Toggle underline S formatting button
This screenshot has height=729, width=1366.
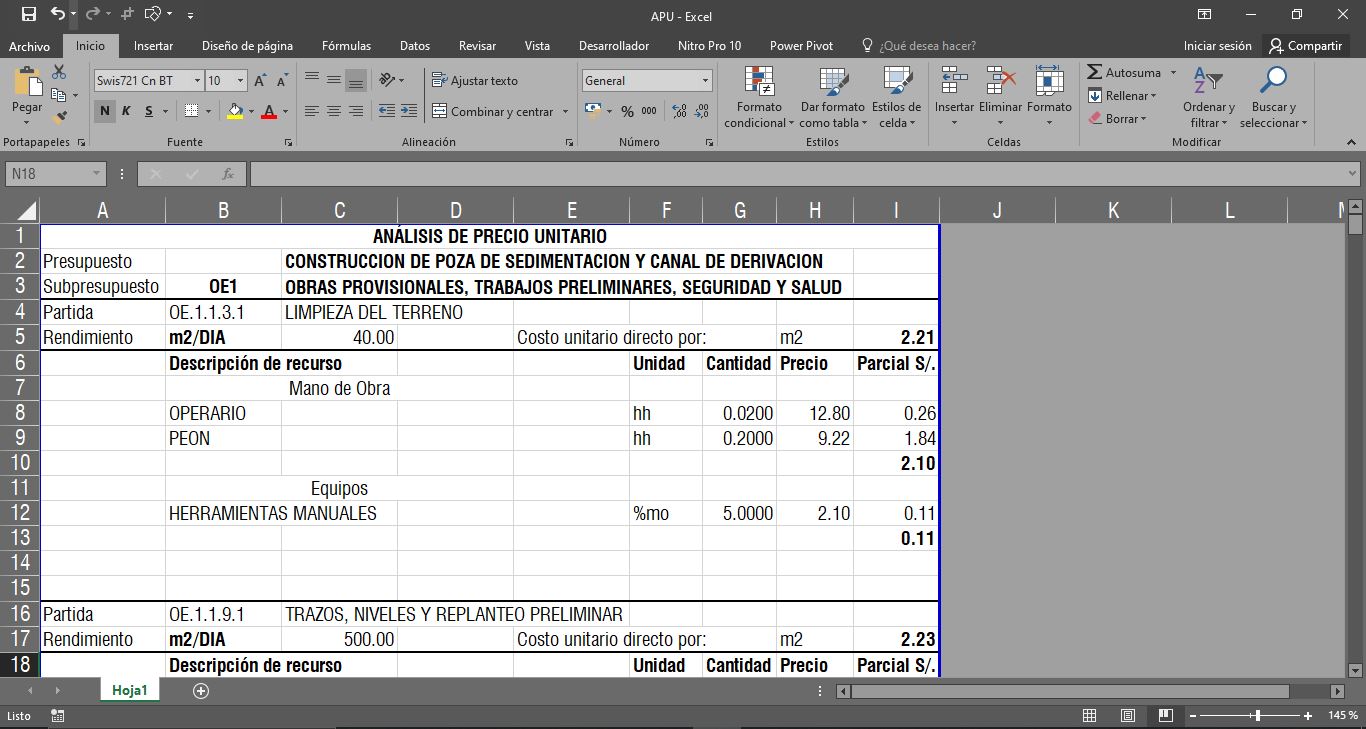point(149,111)
